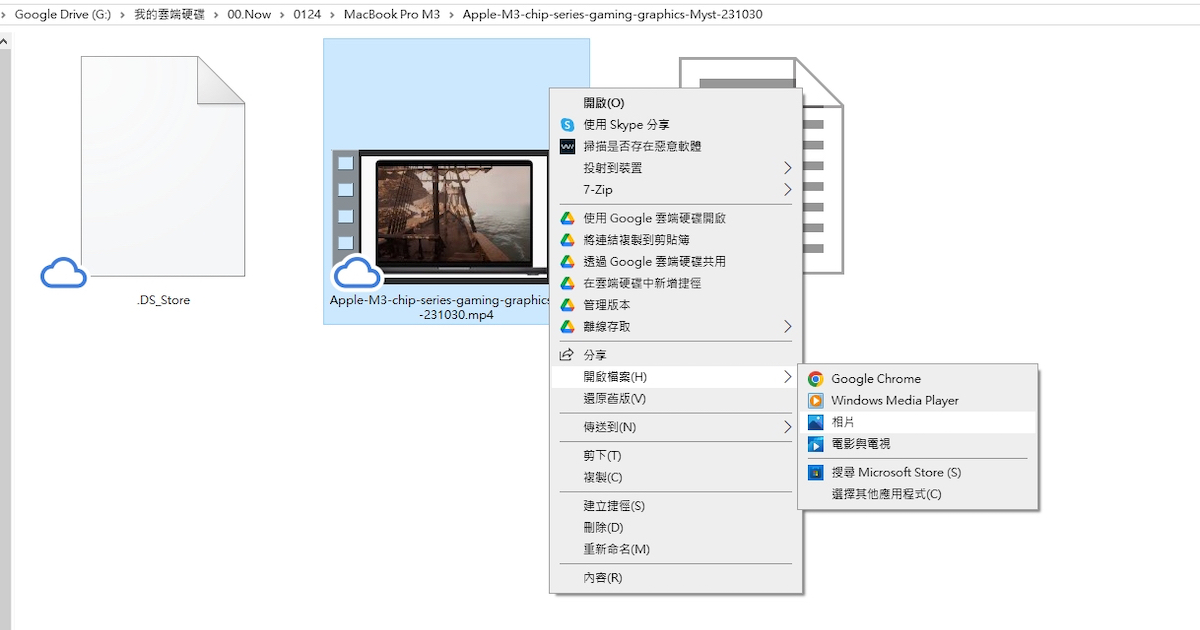Choose 剪下(T)
This screenshot has height=630, width=1200.
click(676, 456)
